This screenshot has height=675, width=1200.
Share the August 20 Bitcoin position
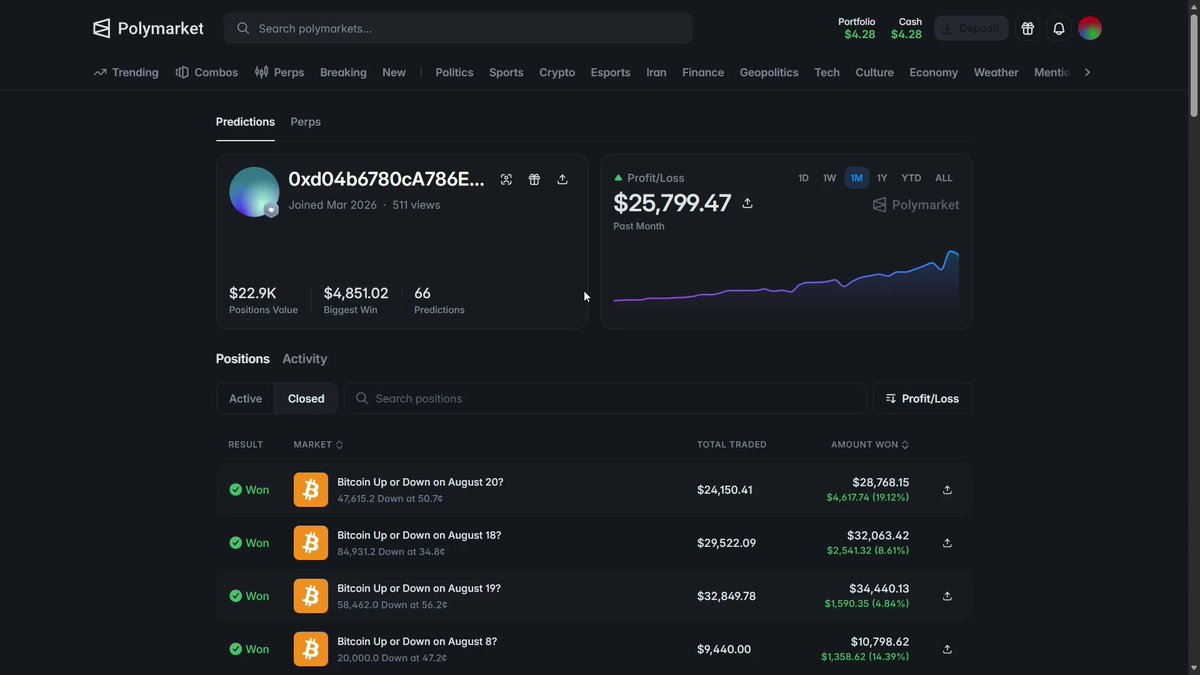coord(947,490)
